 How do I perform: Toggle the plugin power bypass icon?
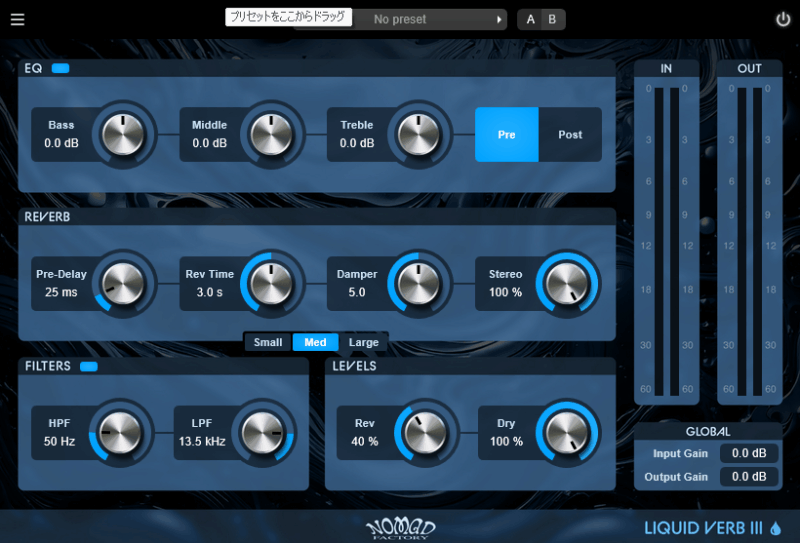(x=783, y=19)
